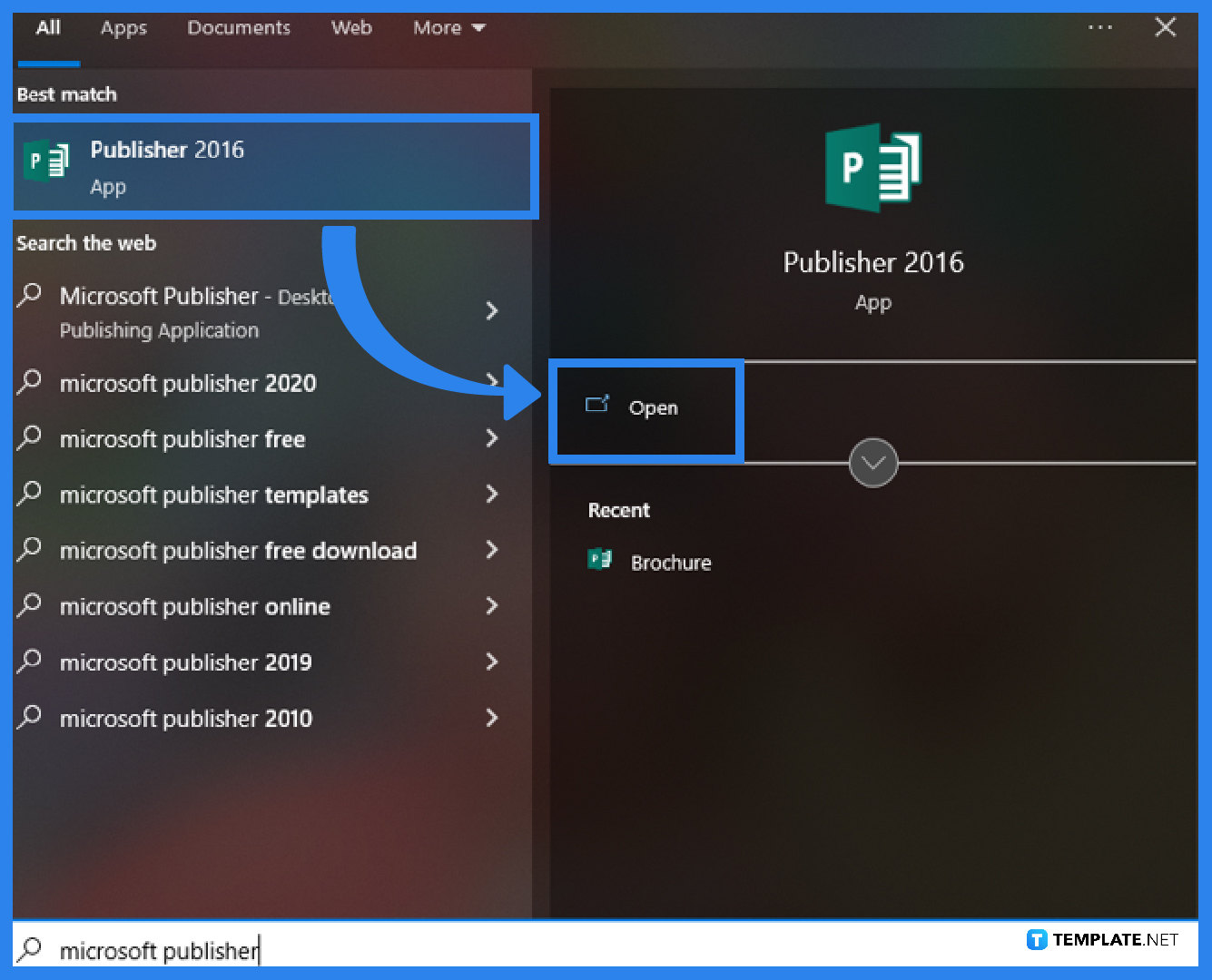Open the More filter dropdown
This screenshot has height=980, width=1212.
448,27
